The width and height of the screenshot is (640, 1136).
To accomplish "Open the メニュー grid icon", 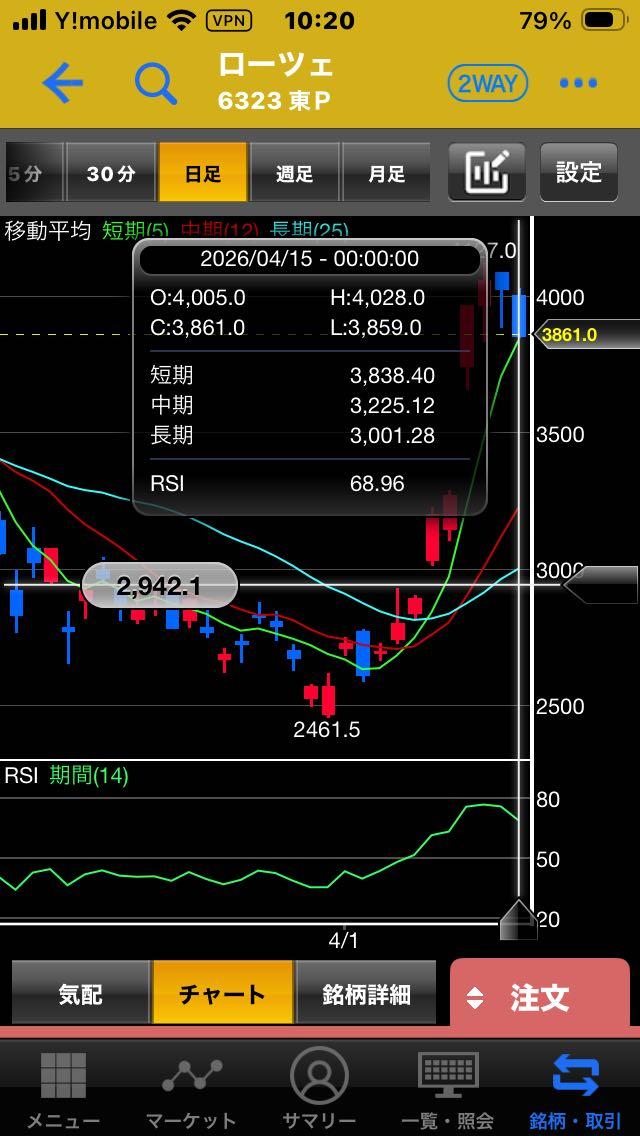I will [62, 1087].
